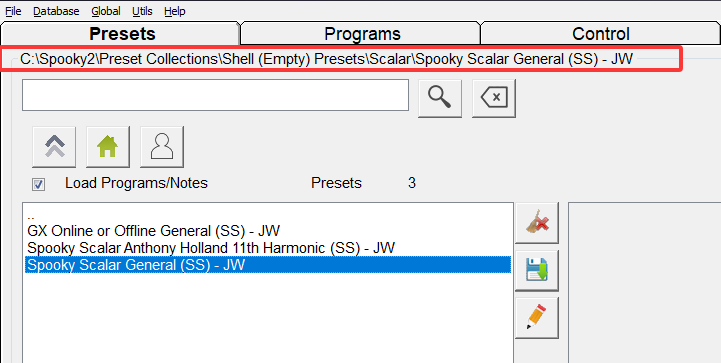Open the Database menu
Image resolution: width=721 pixels, height=363 pixels.
pyautogui.click(x=56, y=11)
